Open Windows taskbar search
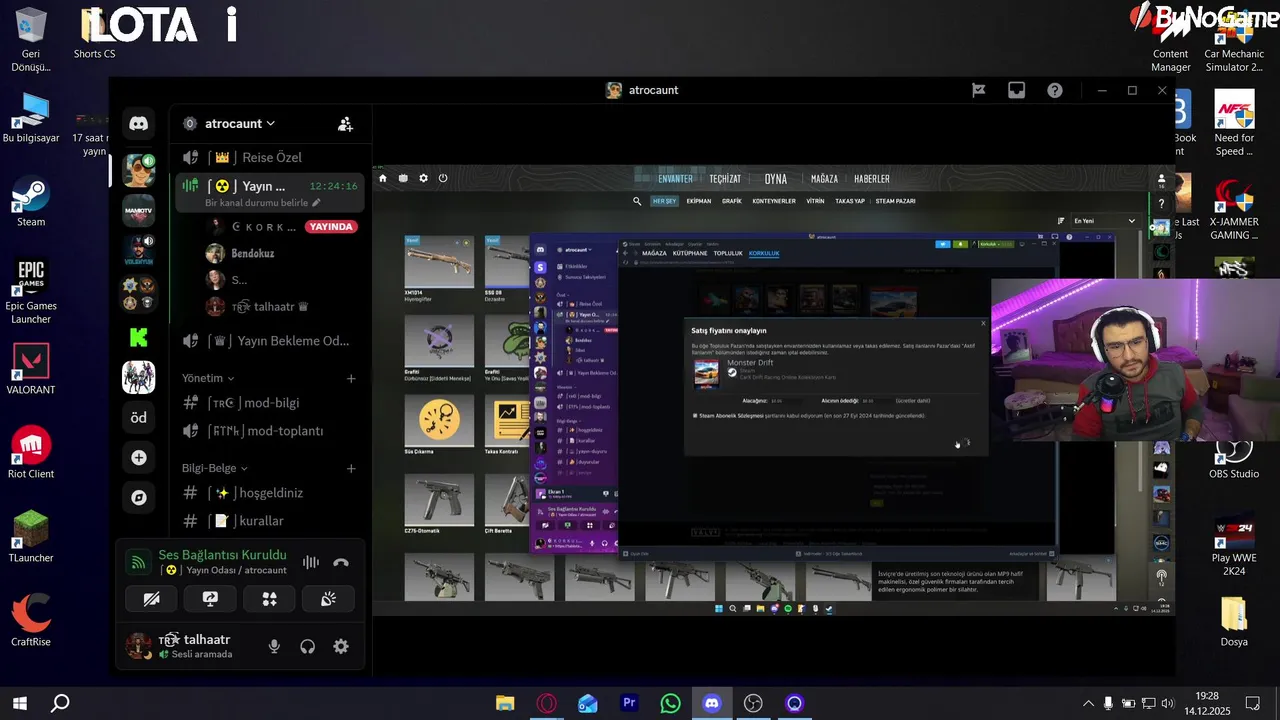The width and height of the screenshot is (1280, 720). pos(60,704)
